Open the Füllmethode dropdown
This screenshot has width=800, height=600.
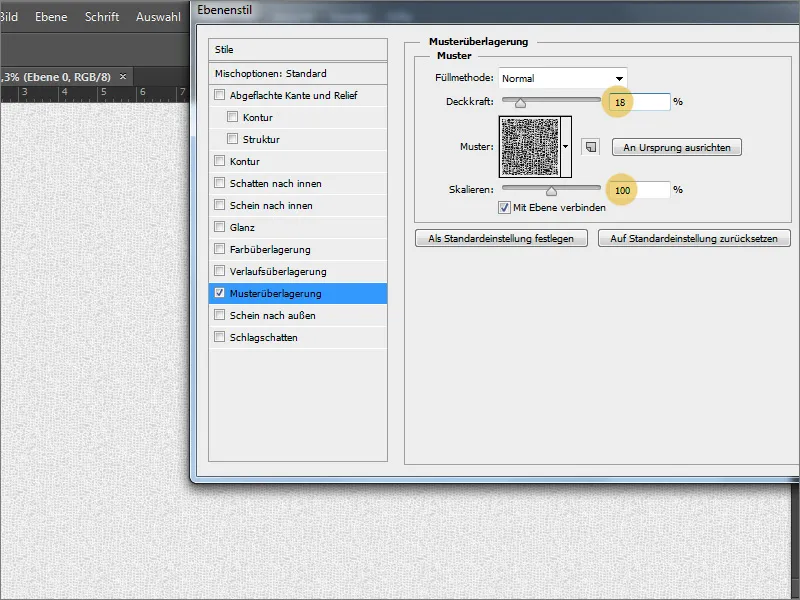pyautogui.click(x=563, y=78)
